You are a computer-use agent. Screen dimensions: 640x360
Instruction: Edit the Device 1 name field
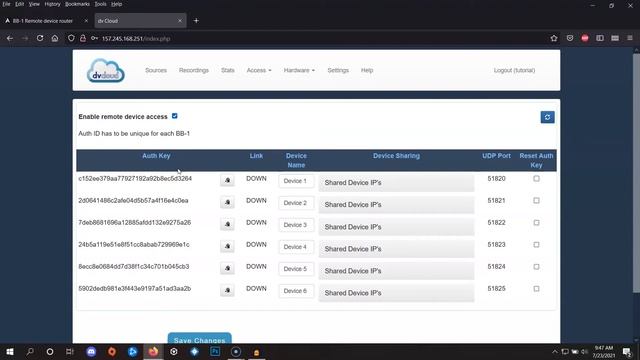(x=296, y=181)
